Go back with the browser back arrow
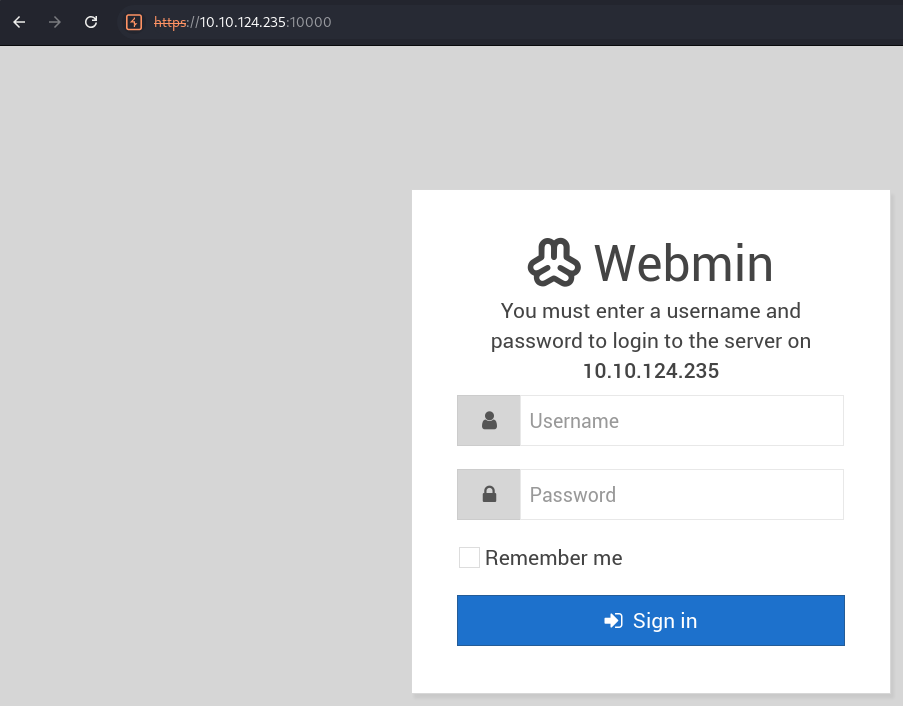 (19, 22)
